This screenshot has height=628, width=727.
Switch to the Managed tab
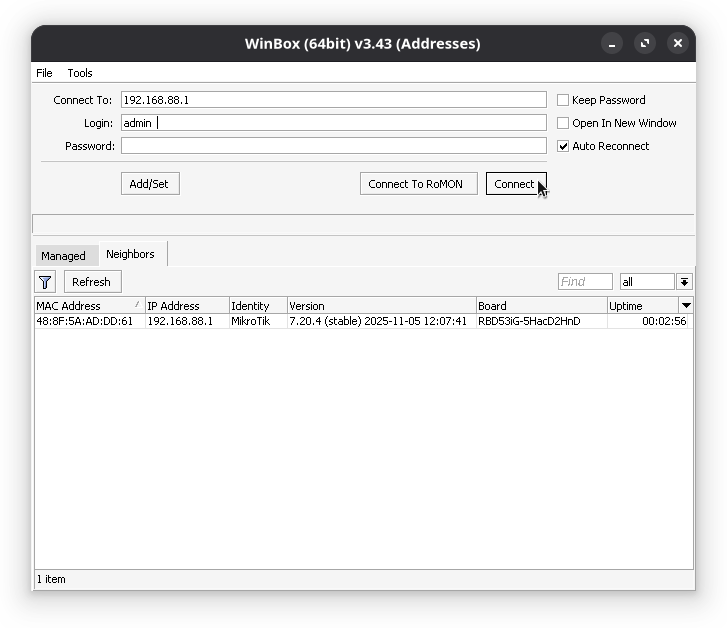tap(63, 256)
